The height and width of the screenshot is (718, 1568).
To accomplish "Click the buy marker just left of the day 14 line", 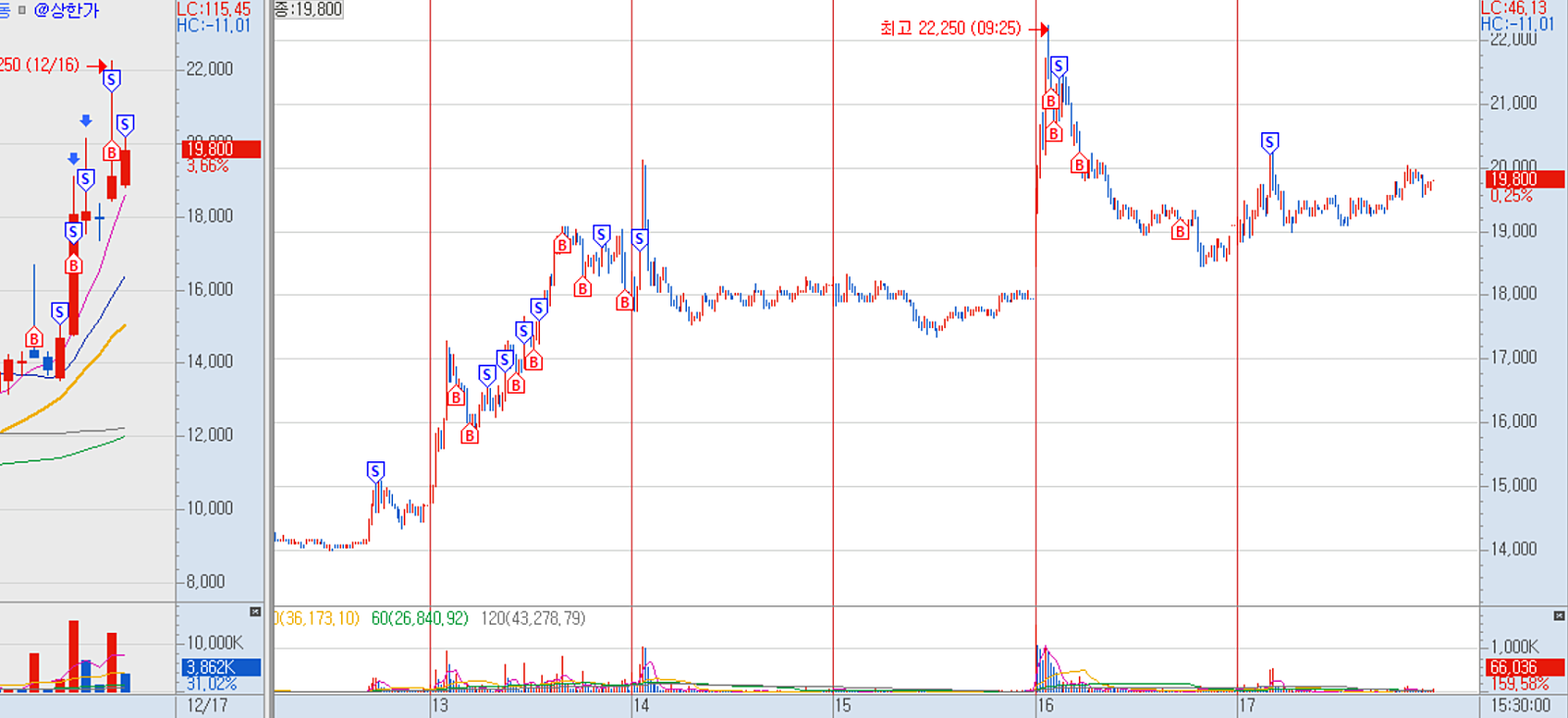I will coord(623,302).
